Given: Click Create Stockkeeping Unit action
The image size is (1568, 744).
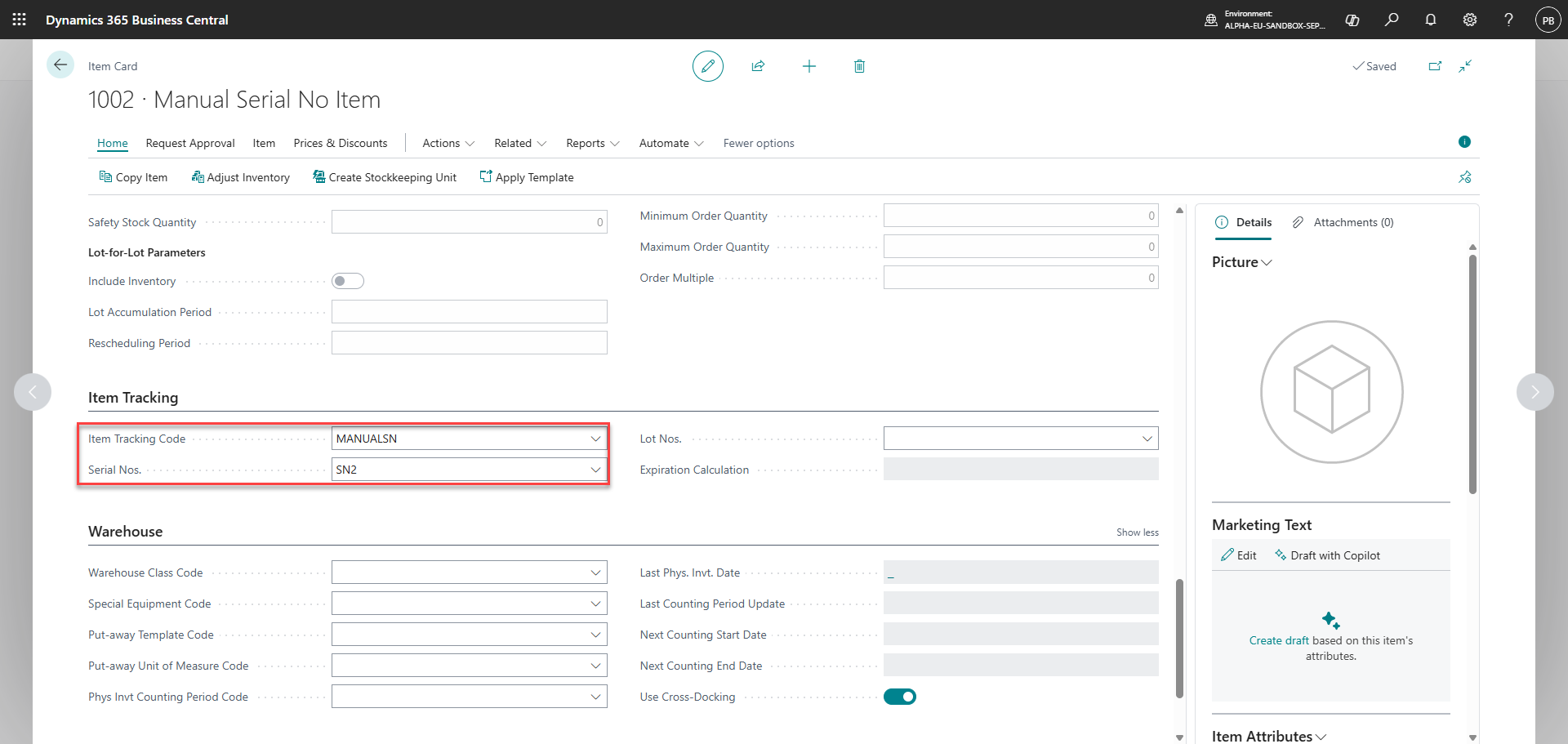Looking at the screenshot, I should (x=385, y=177).
